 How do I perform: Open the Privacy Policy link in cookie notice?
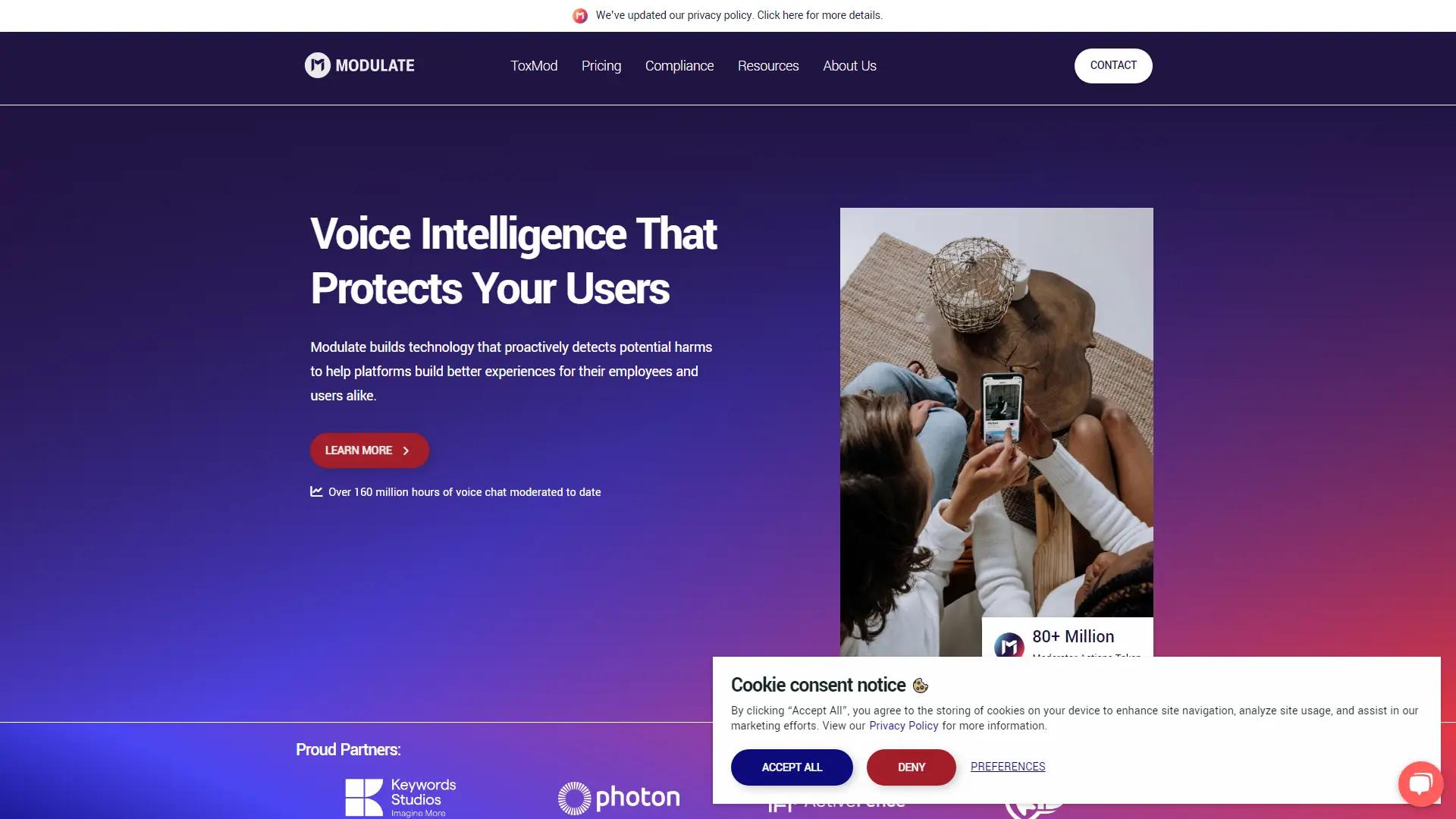tap(903, 726)
